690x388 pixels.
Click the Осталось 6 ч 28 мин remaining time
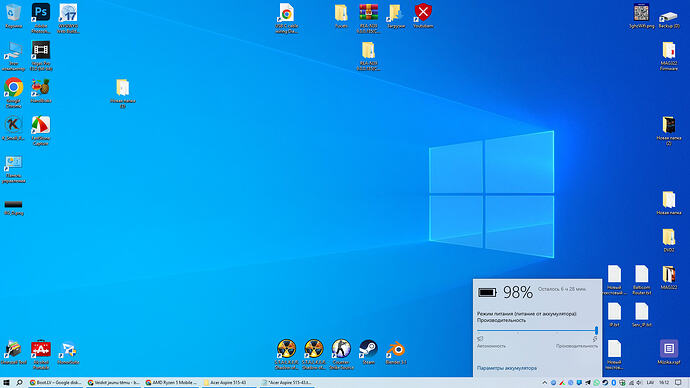[562, 289]
